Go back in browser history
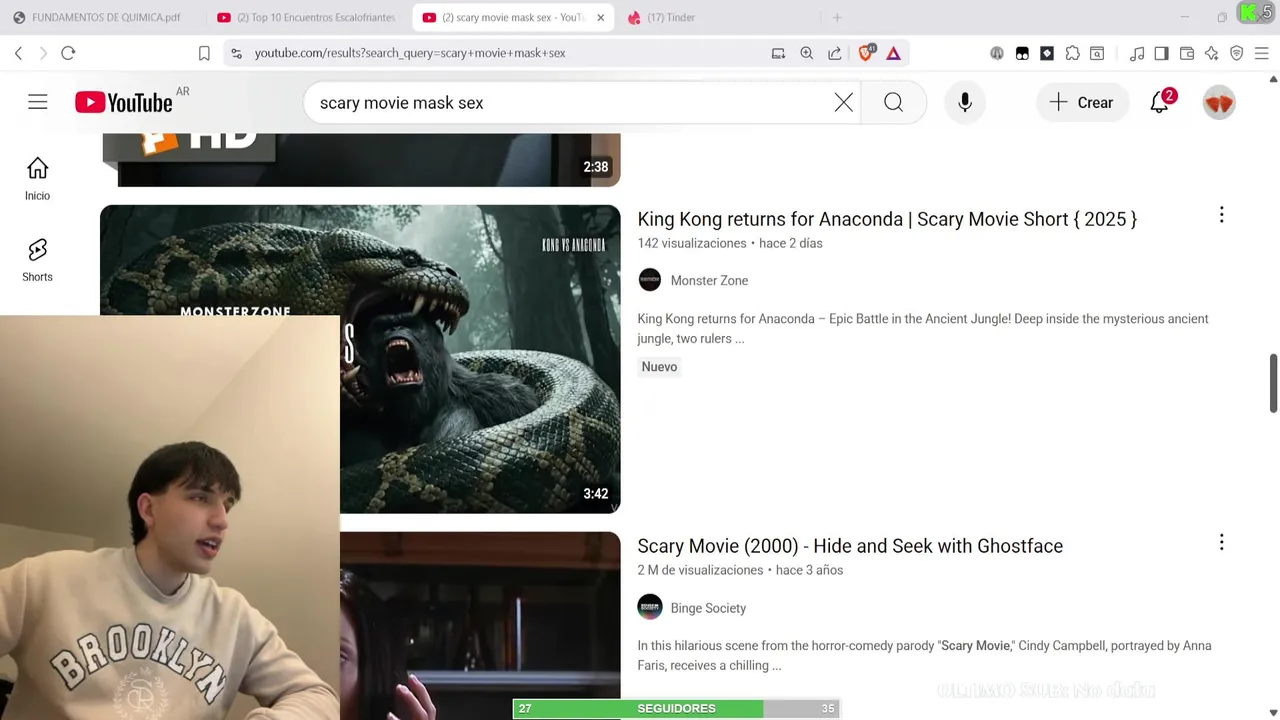Screen dimensions: 1280x720 click(18, 53)
